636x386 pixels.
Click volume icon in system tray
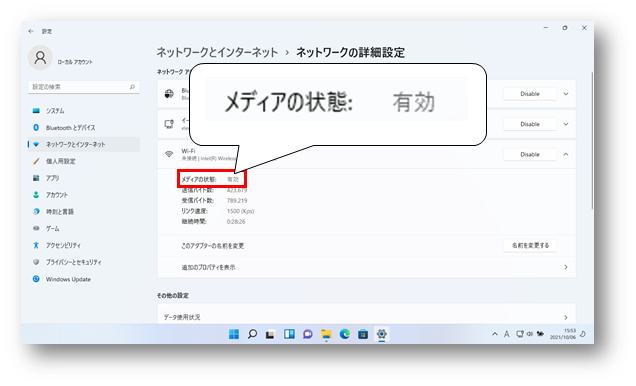[530, 334]
